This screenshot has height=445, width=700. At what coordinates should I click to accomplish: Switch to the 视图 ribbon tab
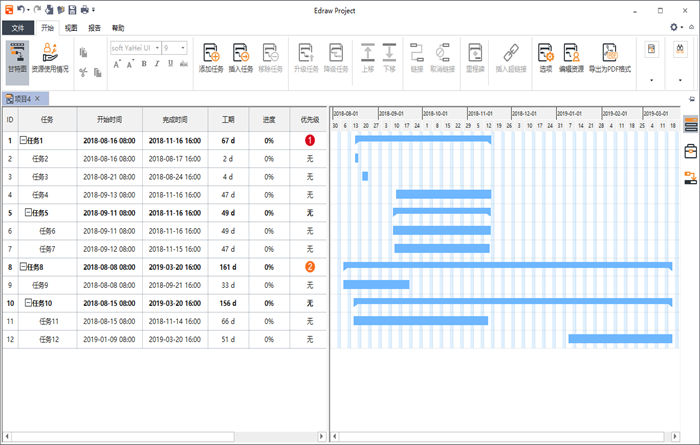[71, 28]
